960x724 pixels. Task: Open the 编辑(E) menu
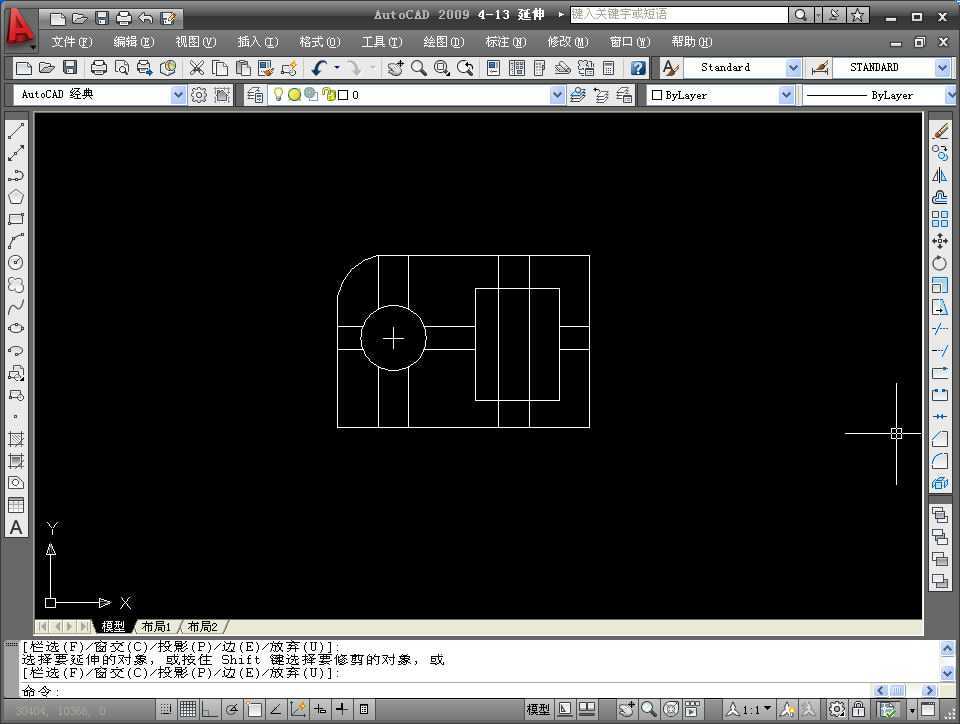[x=134, y=42]
